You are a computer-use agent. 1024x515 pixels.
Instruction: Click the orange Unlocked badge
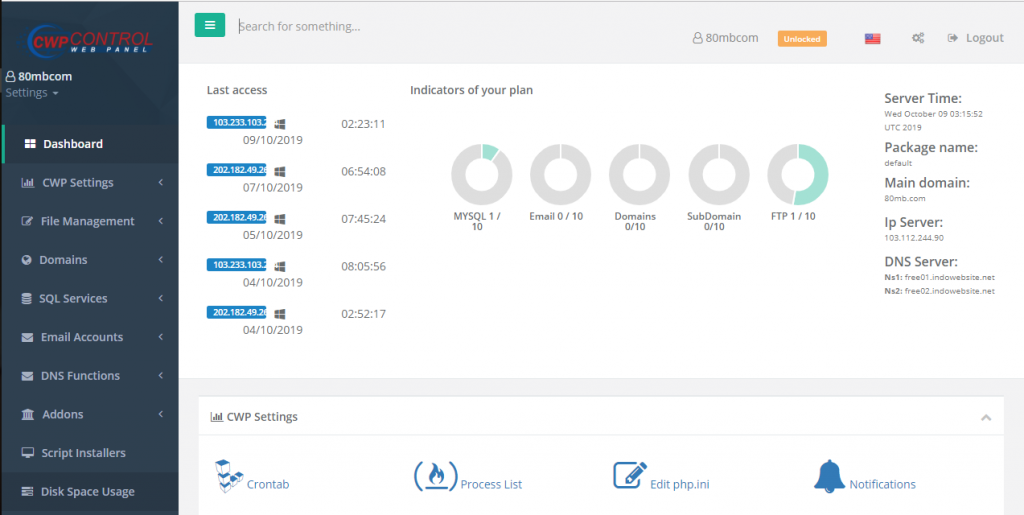(x=802, y=39)
